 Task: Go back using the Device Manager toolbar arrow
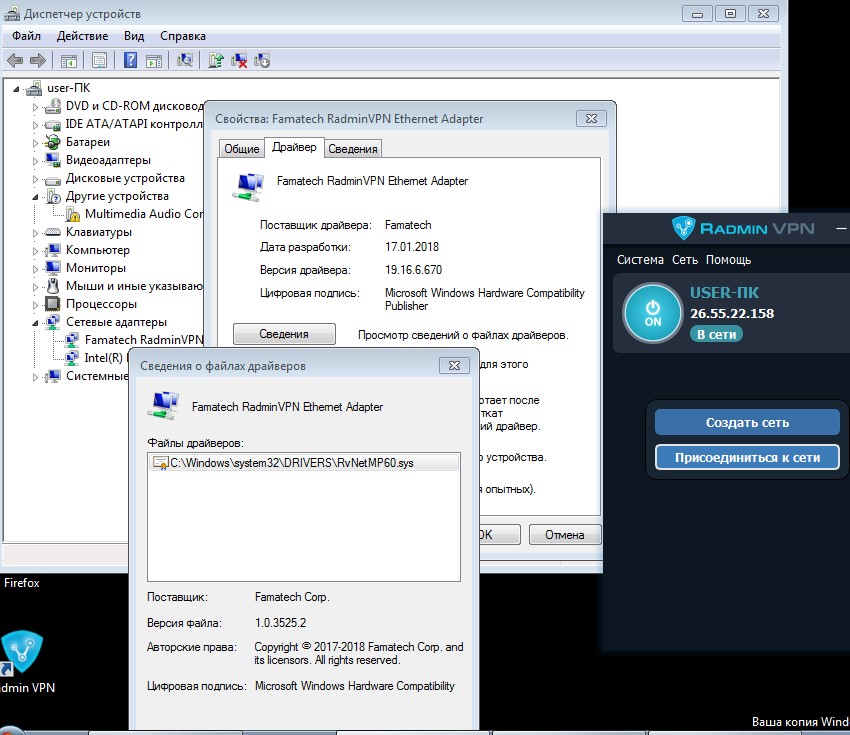(15, 60)
